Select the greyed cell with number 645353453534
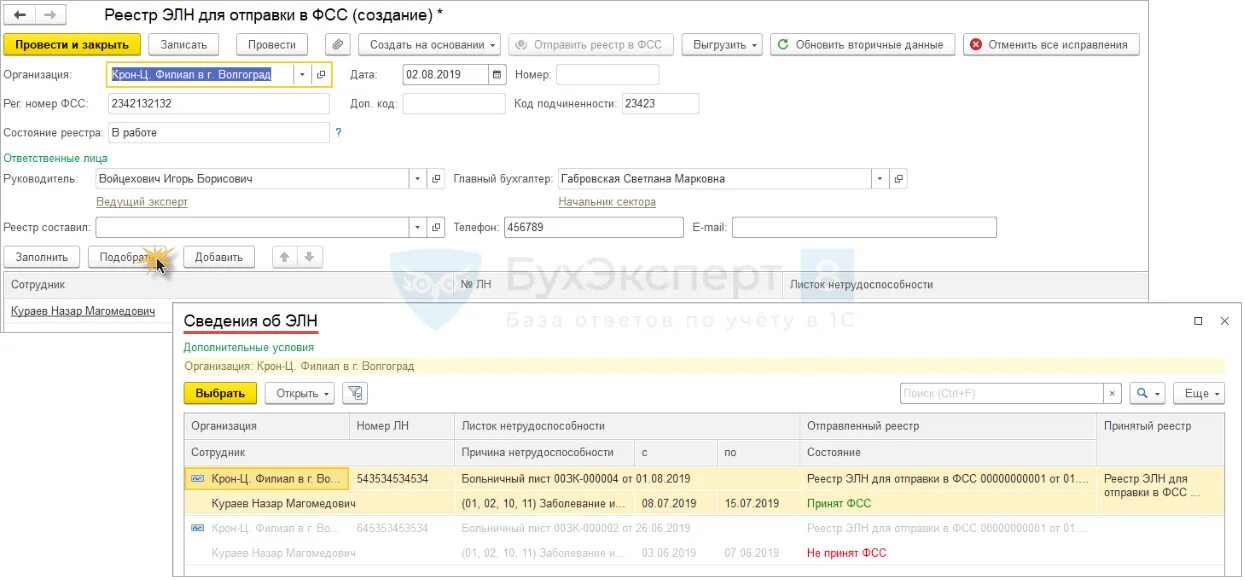Image resolution: width=1245 pixels, height=580 pixels. point(401,528)
